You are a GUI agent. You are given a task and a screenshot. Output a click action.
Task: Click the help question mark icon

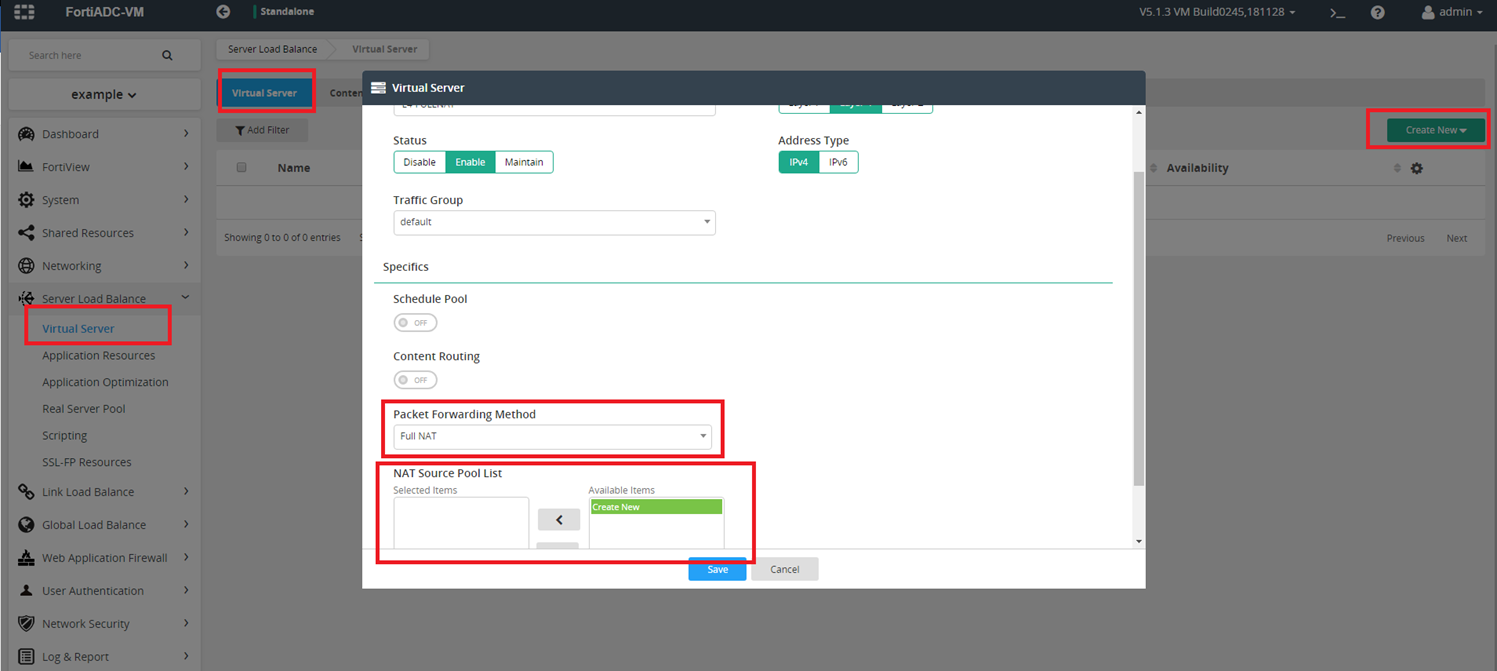tap(1378, 14)
